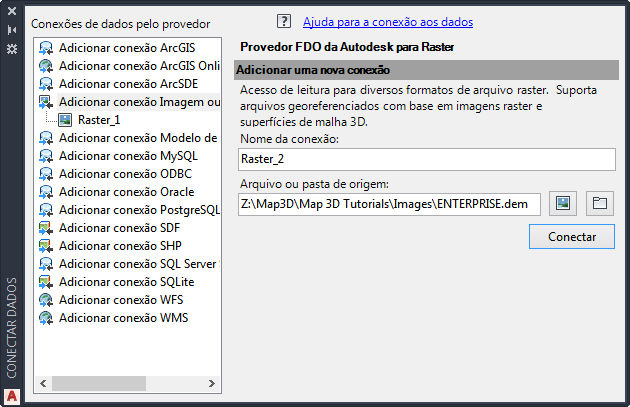The height and width of the screenshot is (407, 630).
Task: Select Adicionar conexão WMS
Action: pyautogui.click(x=123, y=318)
